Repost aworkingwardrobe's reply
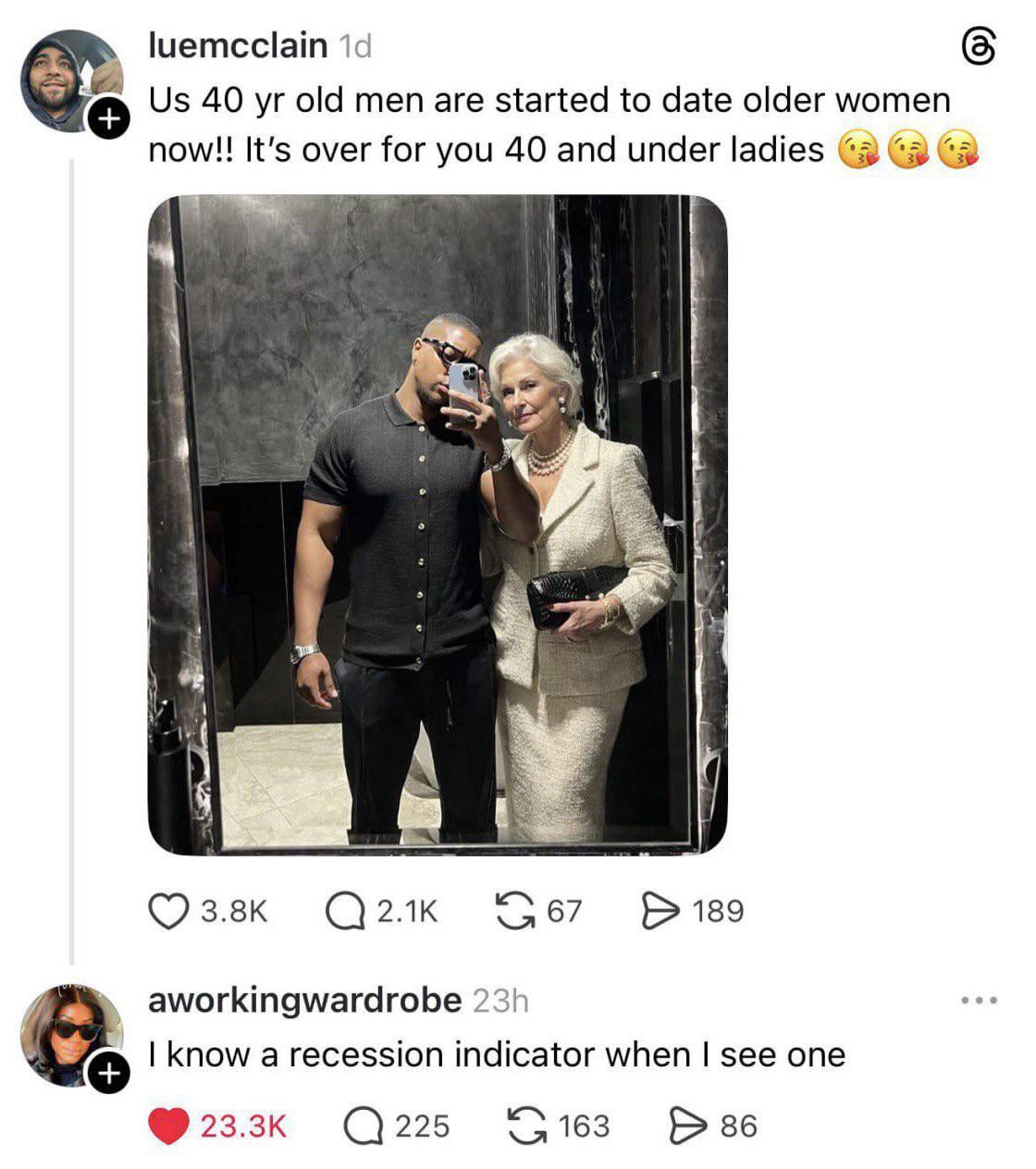The image size is (1036, 1169). pos(527,1126)
